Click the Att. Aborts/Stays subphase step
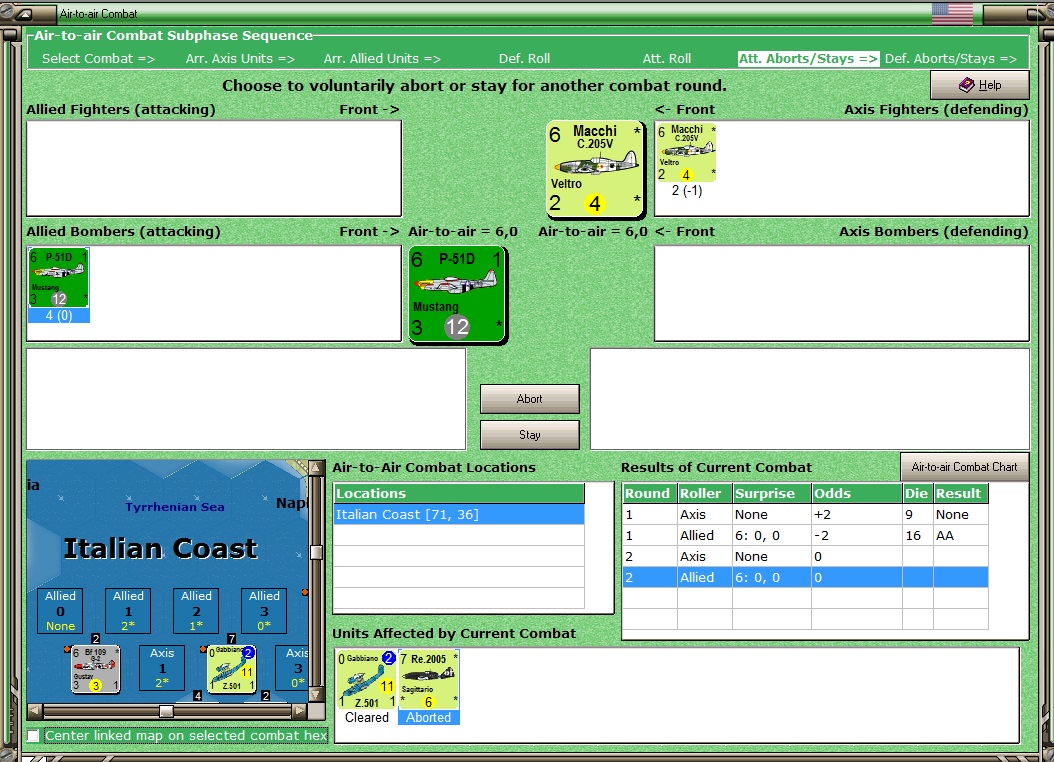This screenshot has height=762, width=1054. coord(808,58)
